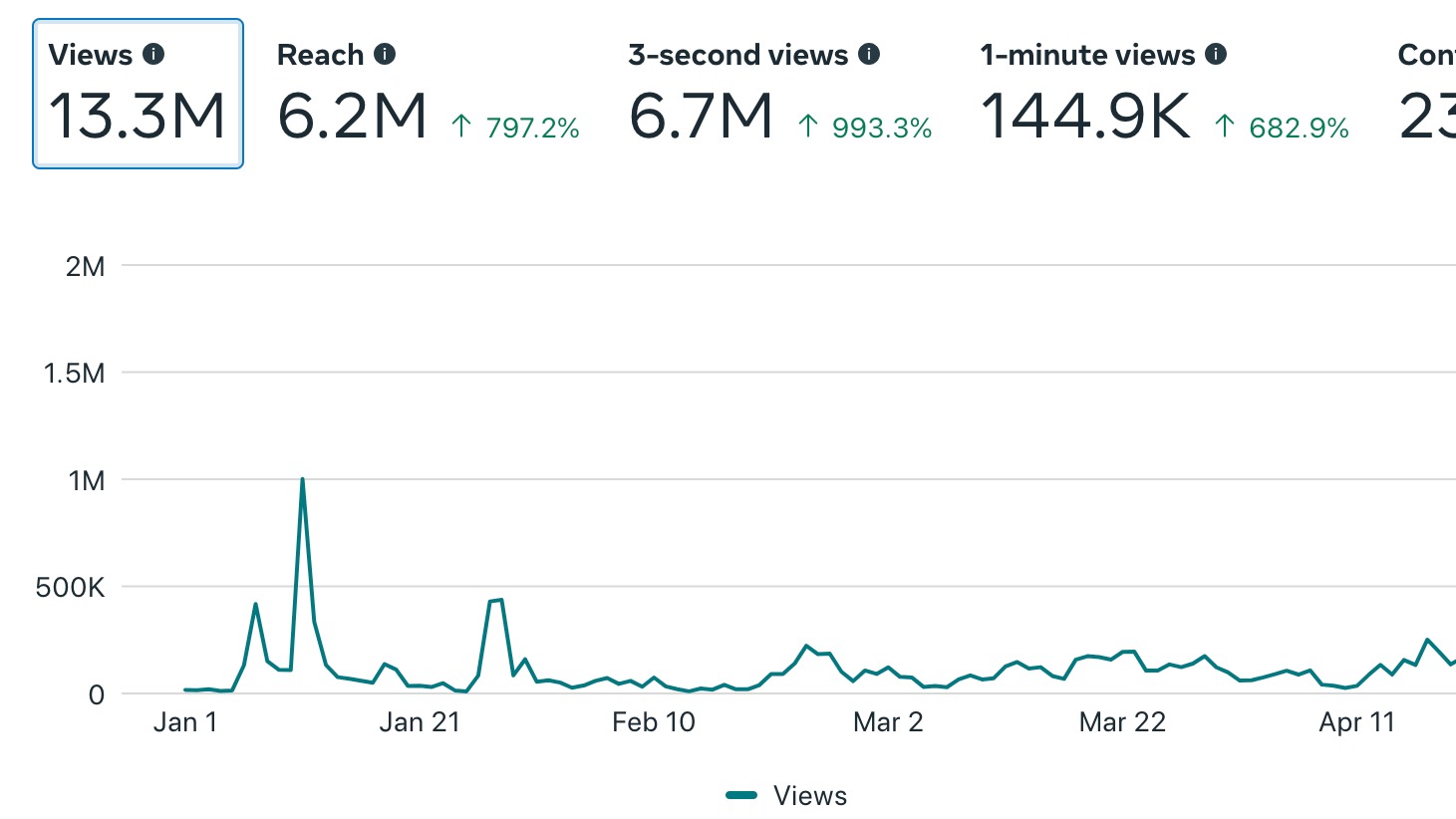Click the 1.5M y-axis label

pos(75,374)
